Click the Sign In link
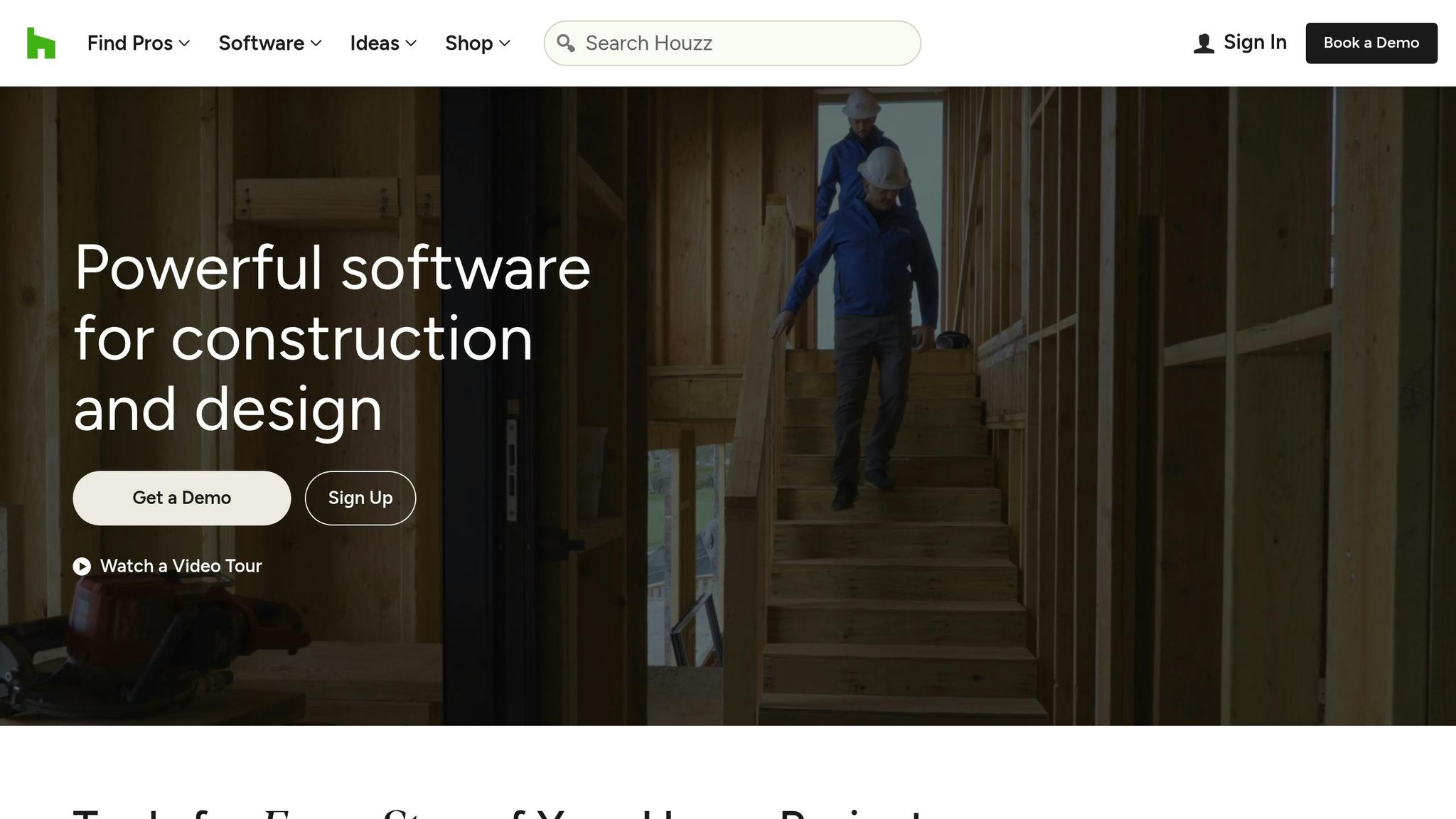The height and width of the screenshot is (819, 1456). tap(1254, 42)
